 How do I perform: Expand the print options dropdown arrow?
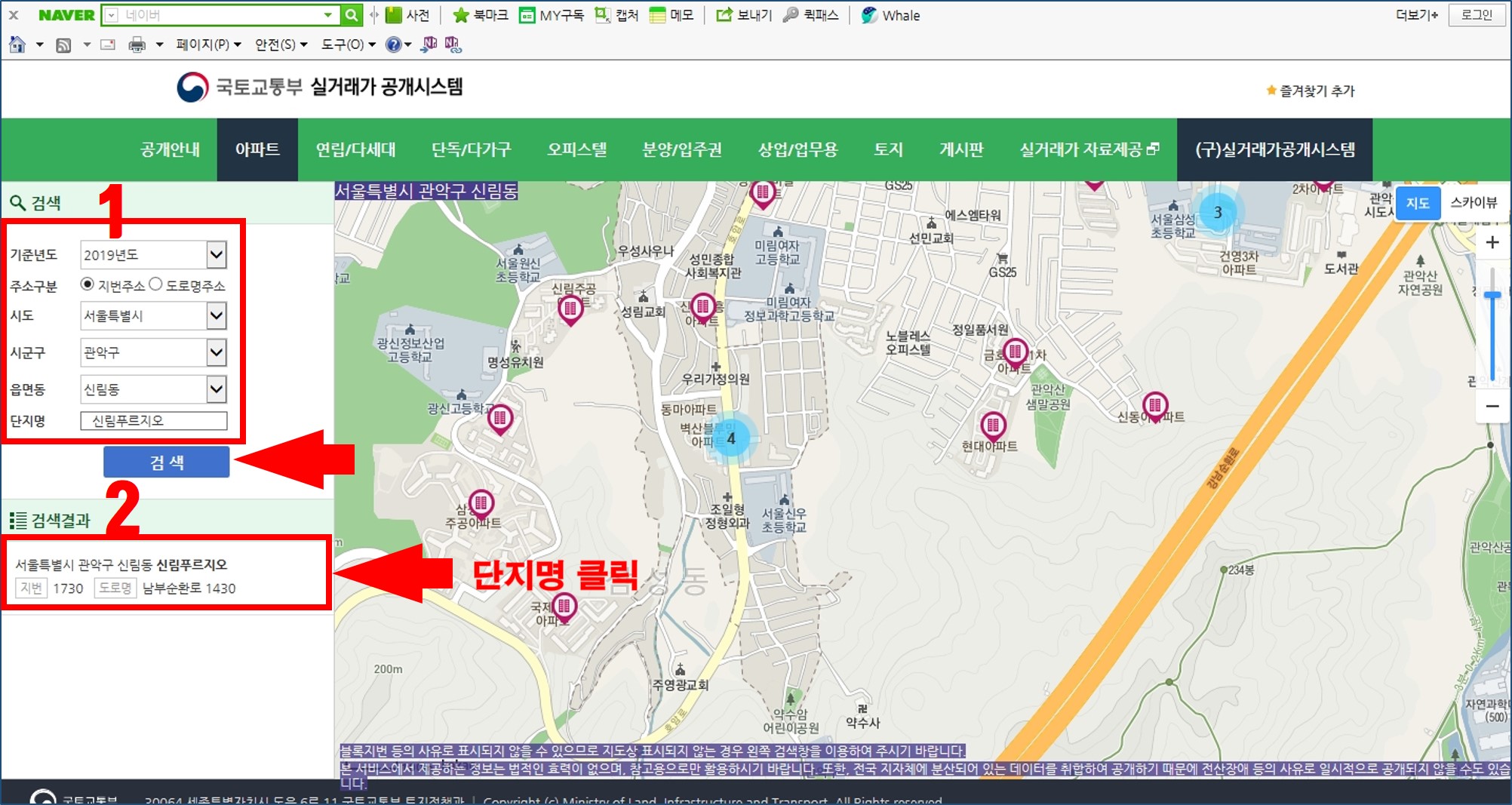coord(159,45)
